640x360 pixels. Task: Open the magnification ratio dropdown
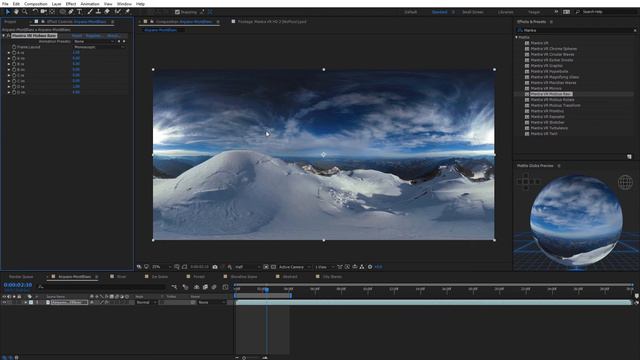coord(162,267)
